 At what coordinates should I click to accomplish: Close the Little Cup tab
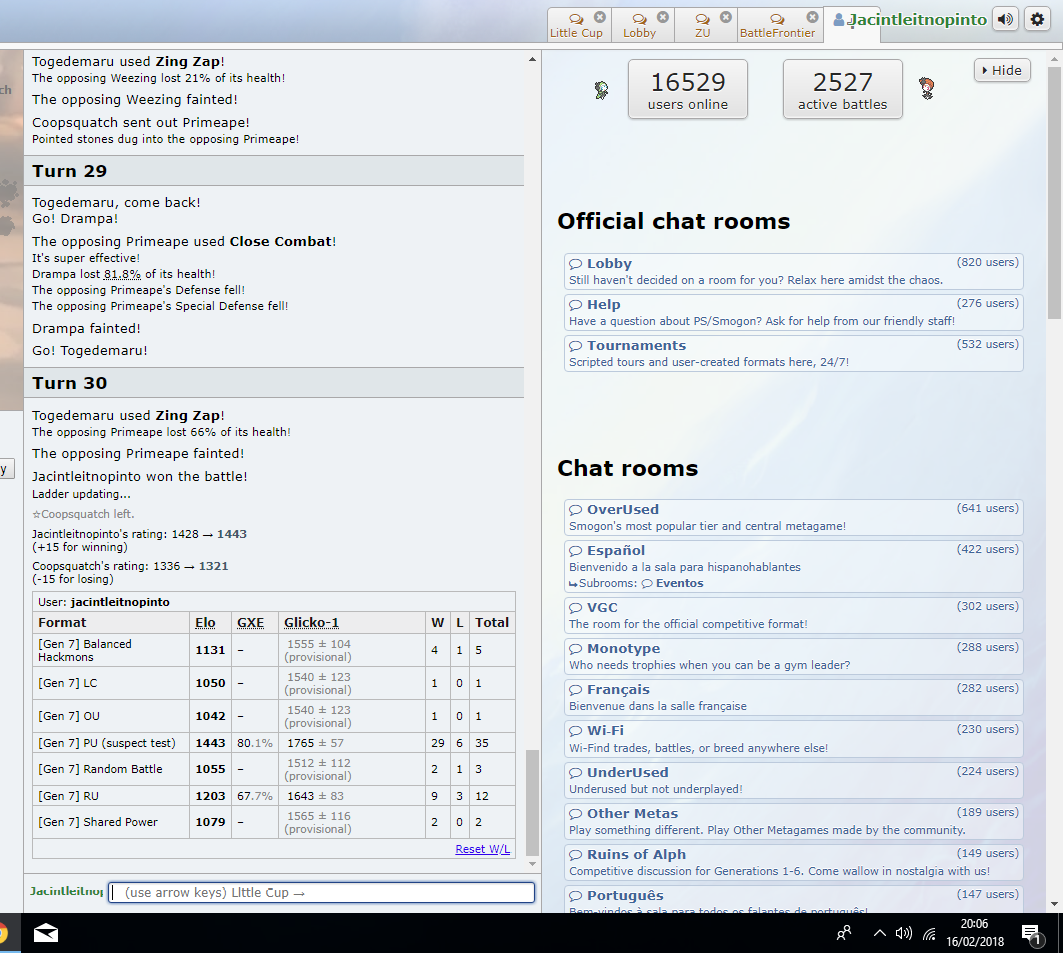pyautogui.click(x=599, y=17)
